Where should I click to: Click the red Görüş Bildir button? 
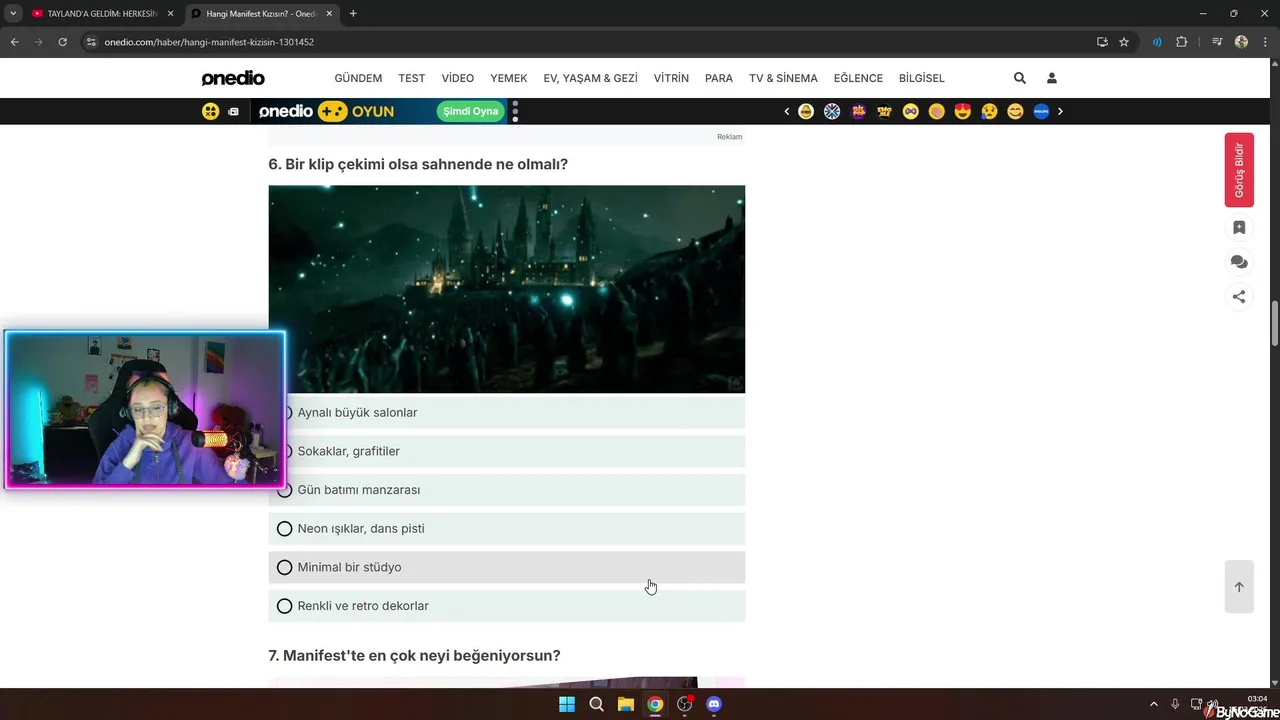tap(1239, 170)
